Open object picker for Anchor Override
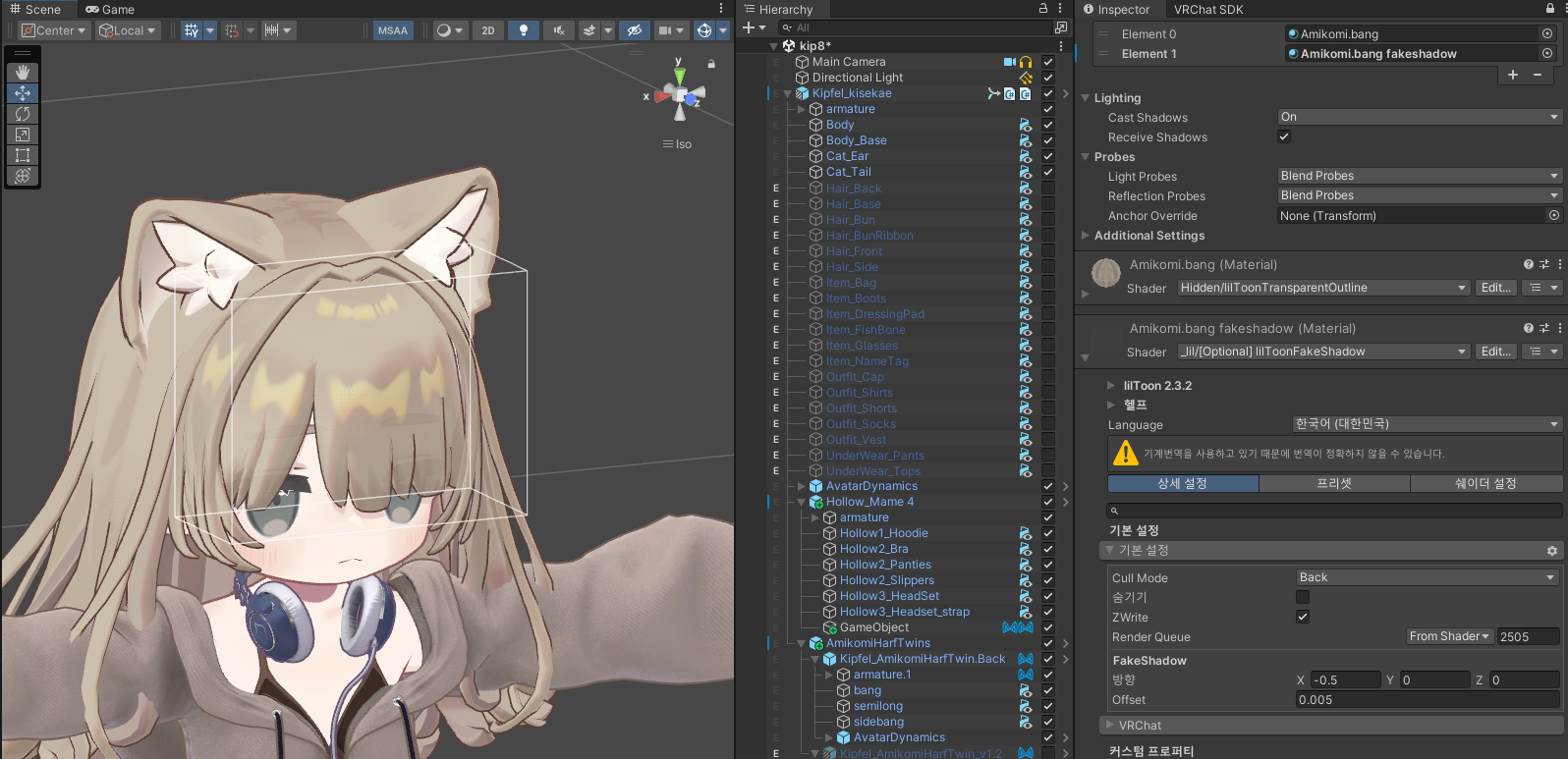 point(1554,215)
